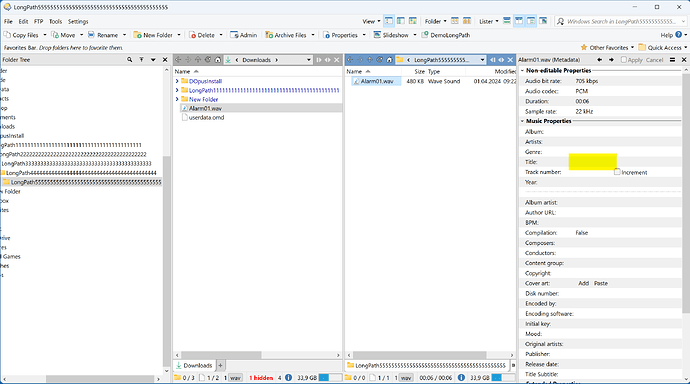
Task: Click the Copy Files toolbar button
Action: pos(22,35)
